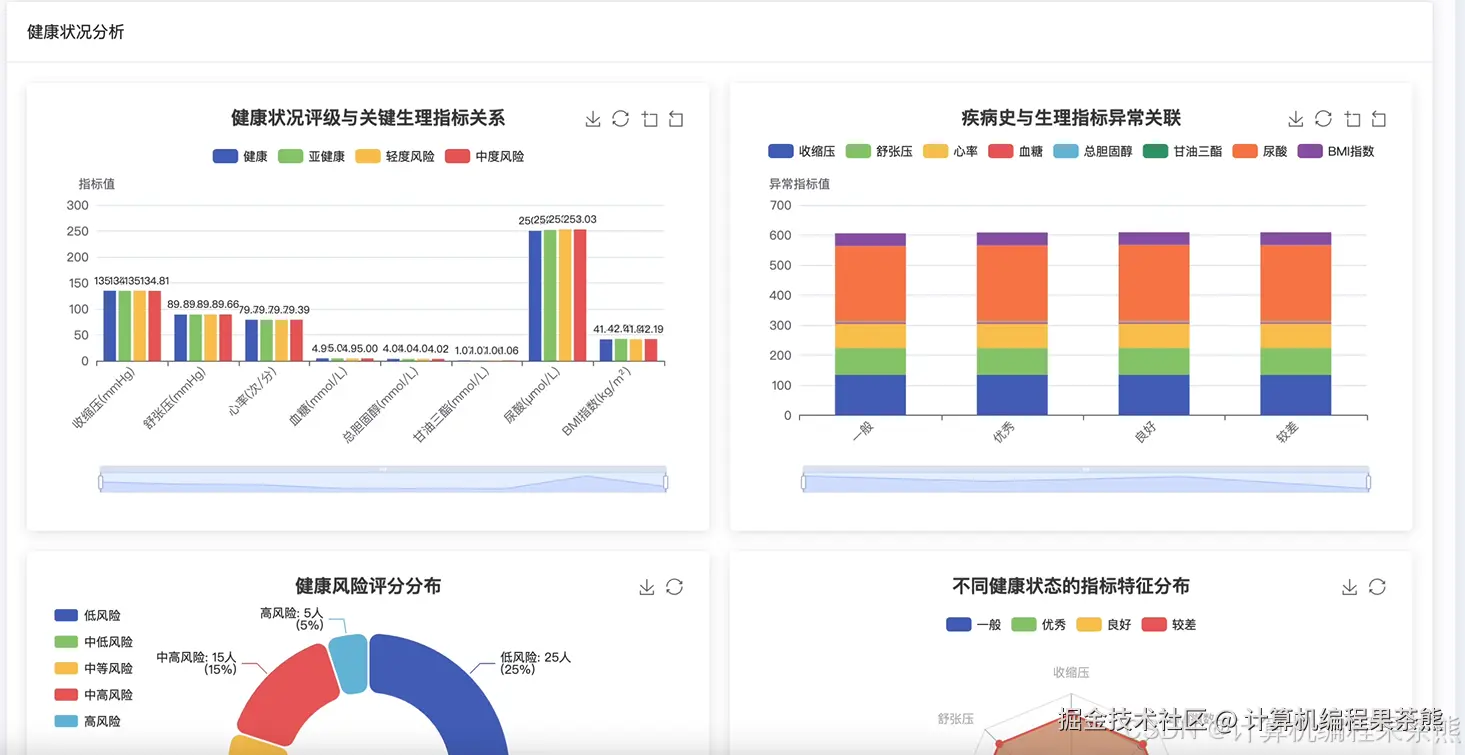Save the 疾病史与生理指标异常关联 chart as image
The image size is (1465, 755).
1295,119
